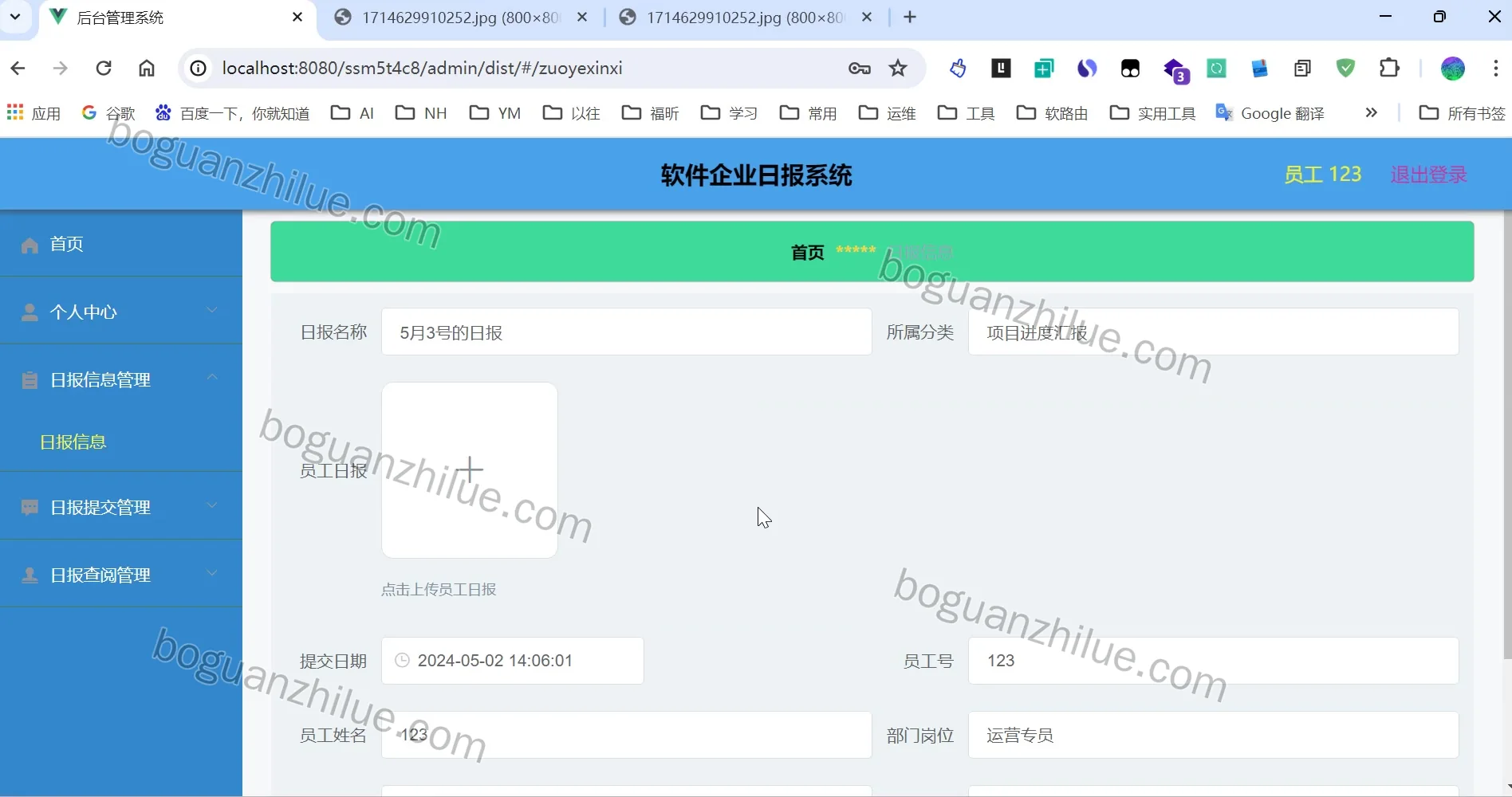Image resolution: width=1512 pixels, height=797 pixels.
Task: Click the 员工姓名 input field
Action: pyautogui.click(x=627, y=735)
